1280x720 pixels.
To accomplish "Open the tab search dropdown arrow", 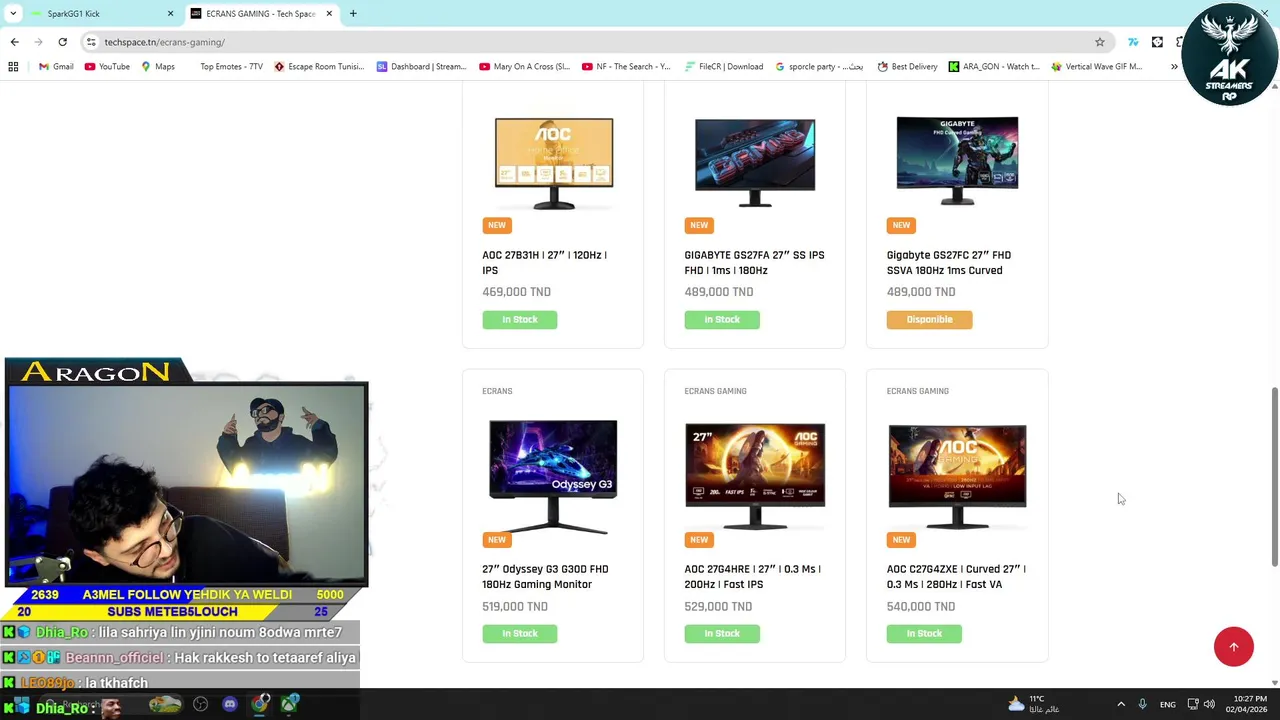I will coord(13,14).
